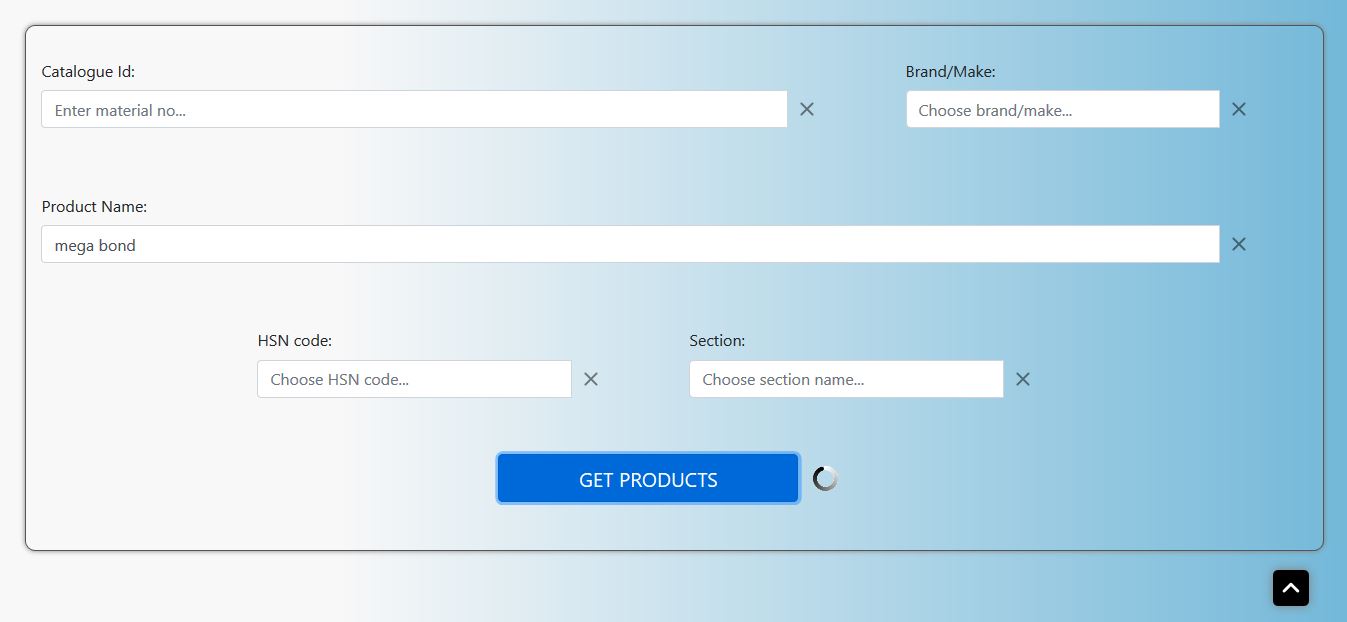The image size is (1347, 622).
Task: Click the Brand/Make label
Action: (950, 72)
